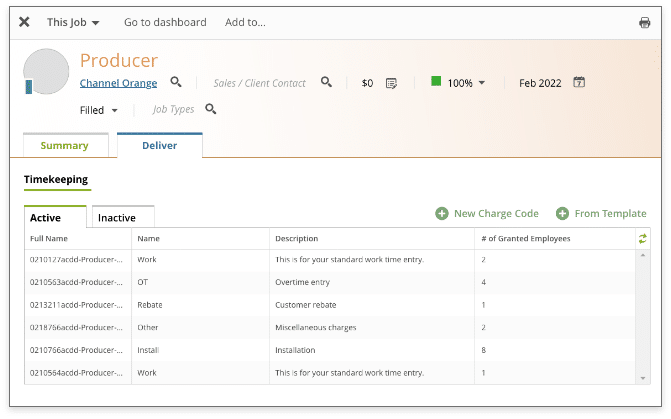The image size is (671, 419).
Task: Click the Sales / Client Contact search icon
Action: pyautogui.click(x=327, y=82)
